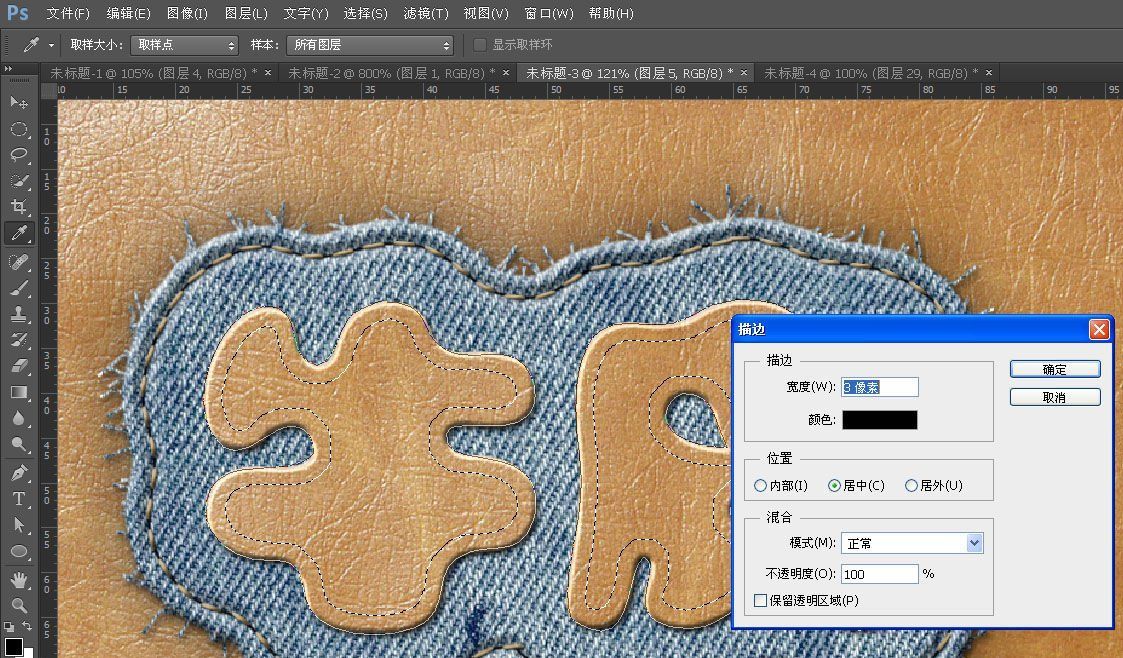Open the 选择(S) menu
The width and height of the screenshot is (1123, 658).
pyautogui.click(x=365, y=13)
